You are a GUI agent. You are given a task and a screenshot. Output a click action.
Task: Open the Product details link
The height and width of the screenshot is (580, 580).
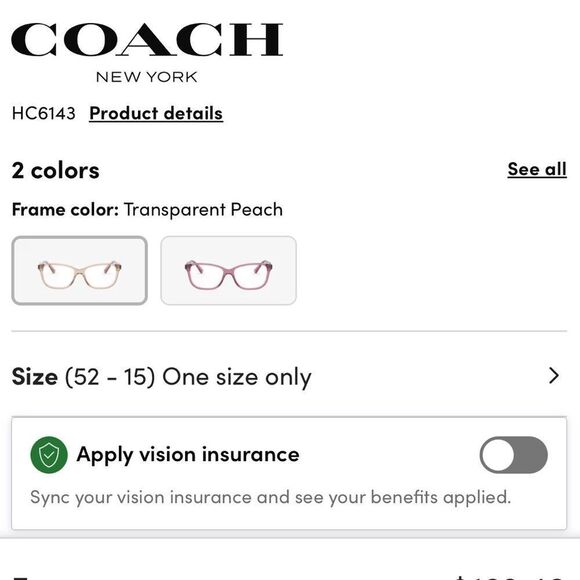coord(156,113)
